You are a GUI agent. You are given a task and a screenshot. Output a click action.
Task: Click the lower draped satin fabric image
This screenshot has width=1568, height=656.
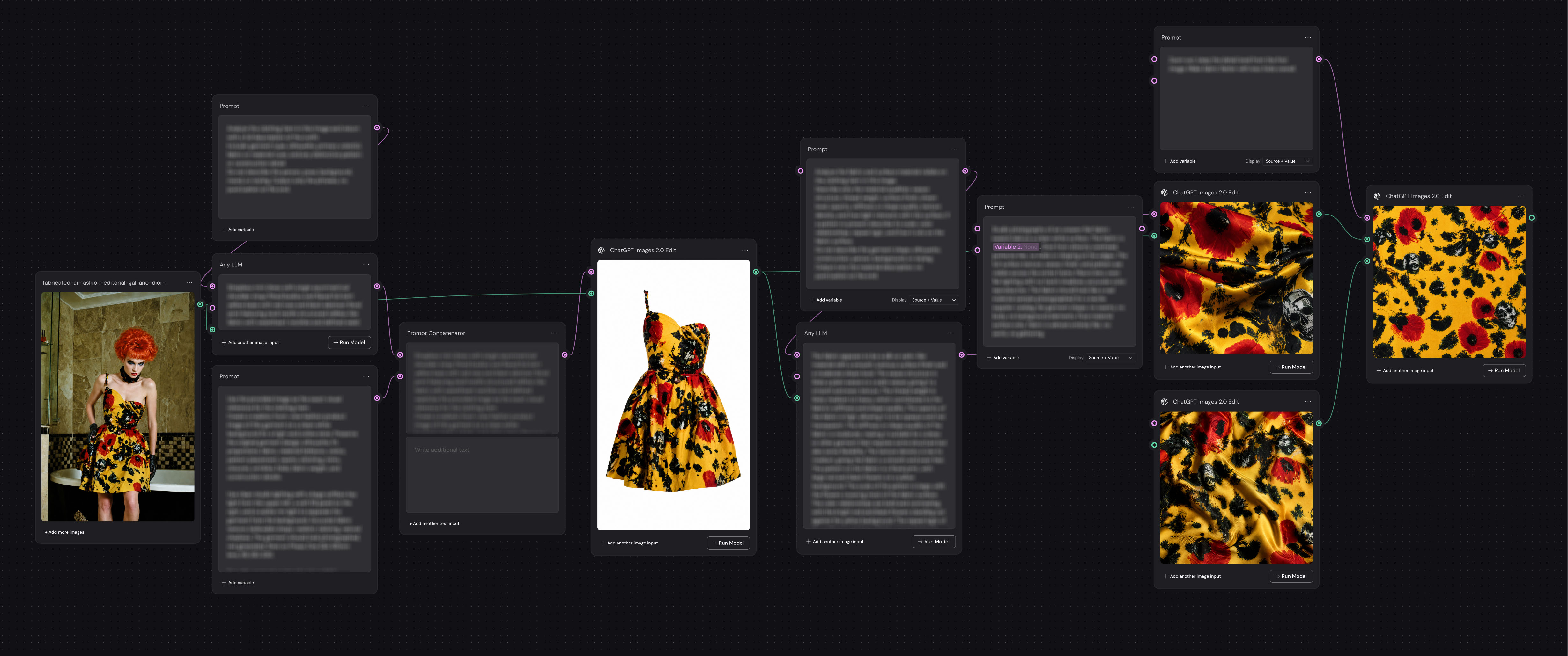(1236, 487)
